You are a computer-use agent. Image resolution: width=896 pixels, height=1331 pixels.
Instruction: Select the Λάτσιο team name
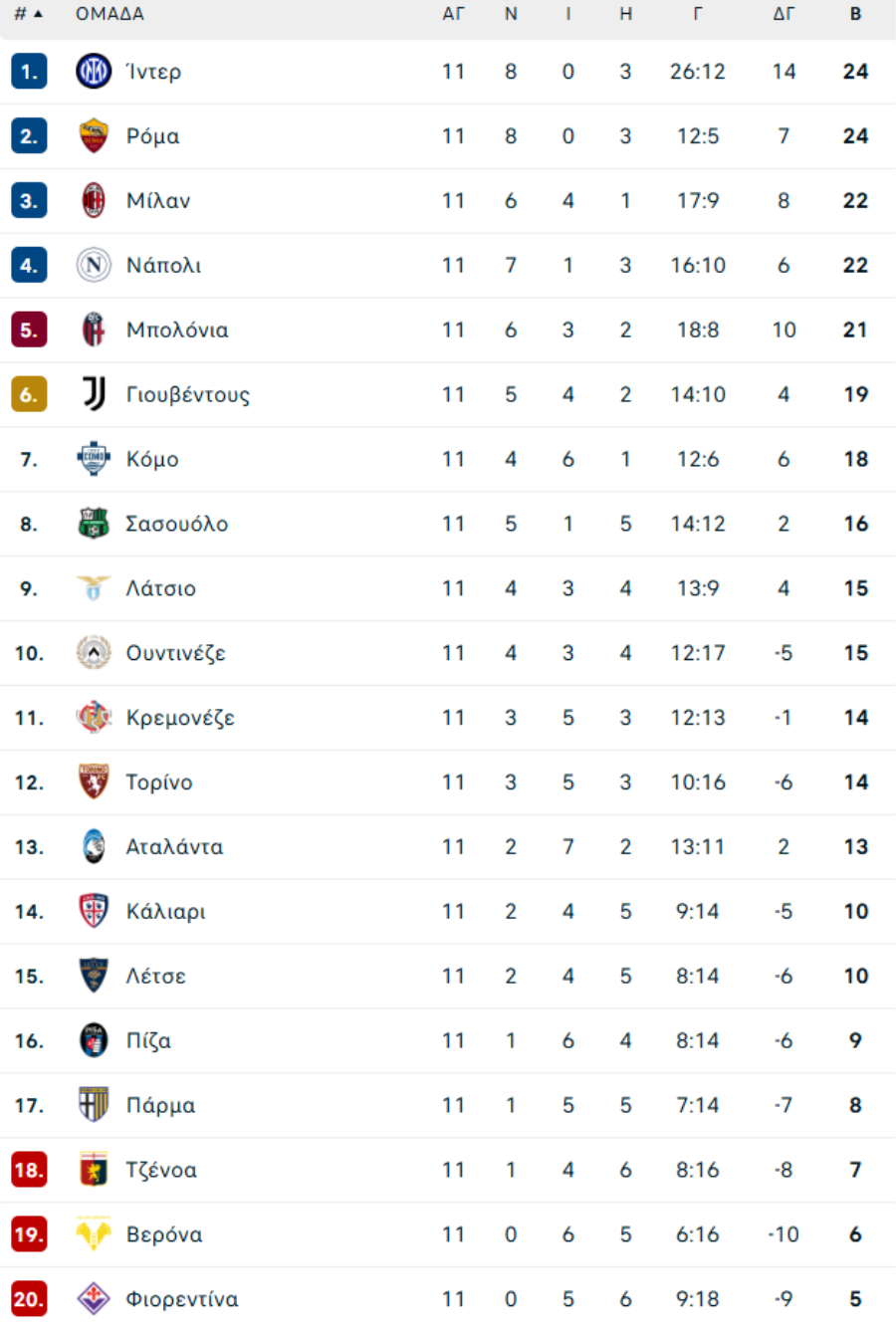160,588
